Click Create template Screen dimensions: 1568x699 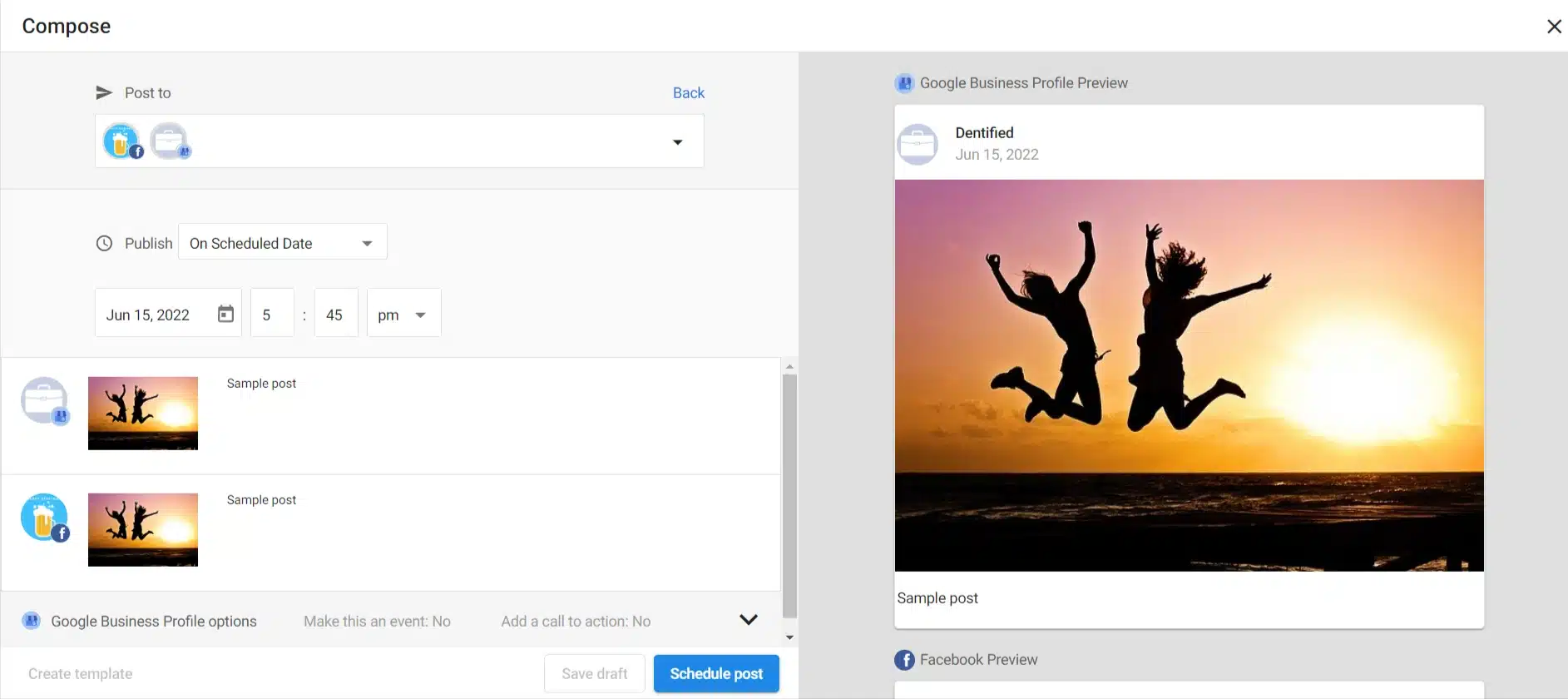coord(81,674)
